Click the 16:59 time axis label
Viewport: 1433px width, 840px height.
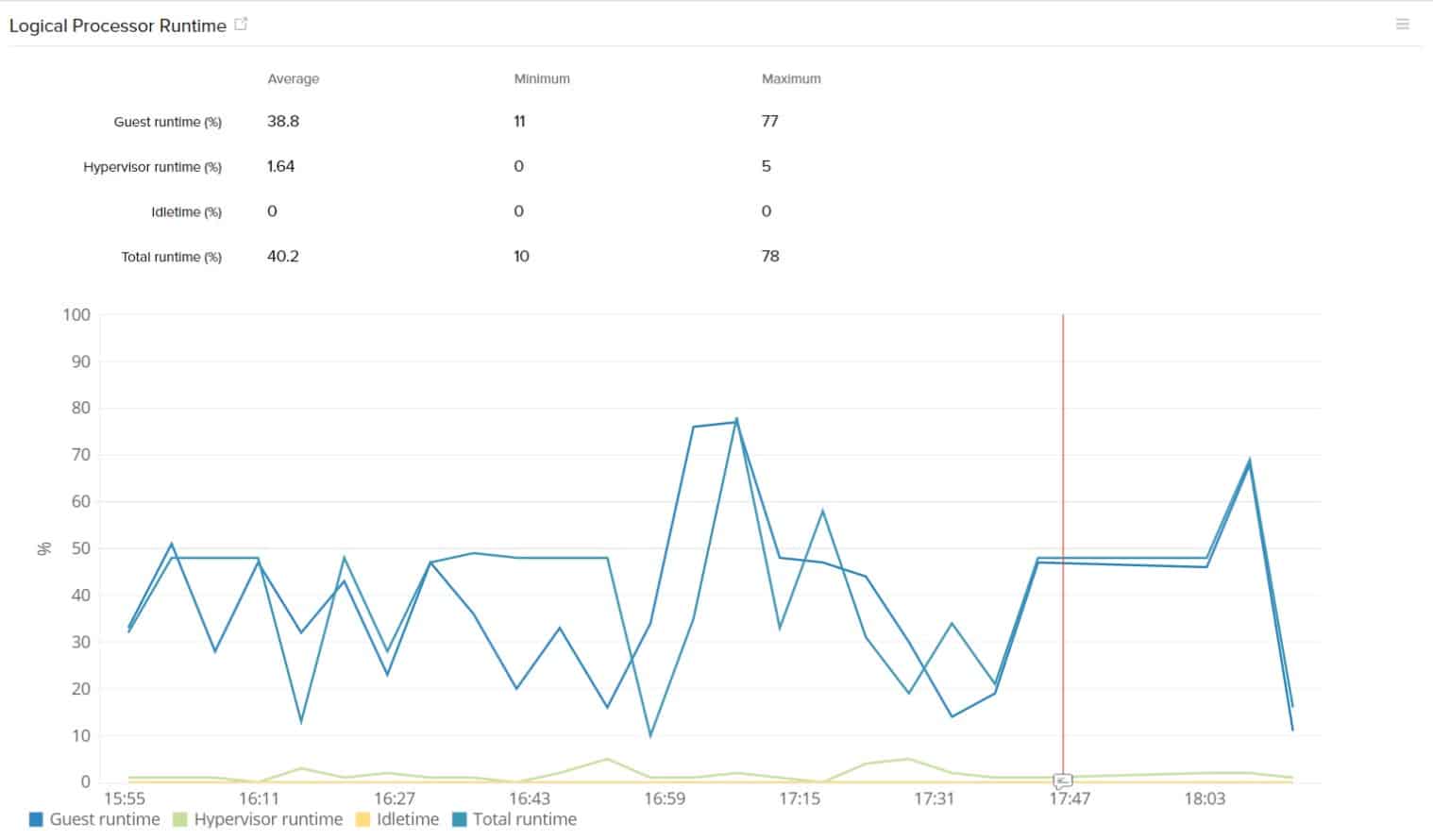pyautogui.click(x=665, y=798)
